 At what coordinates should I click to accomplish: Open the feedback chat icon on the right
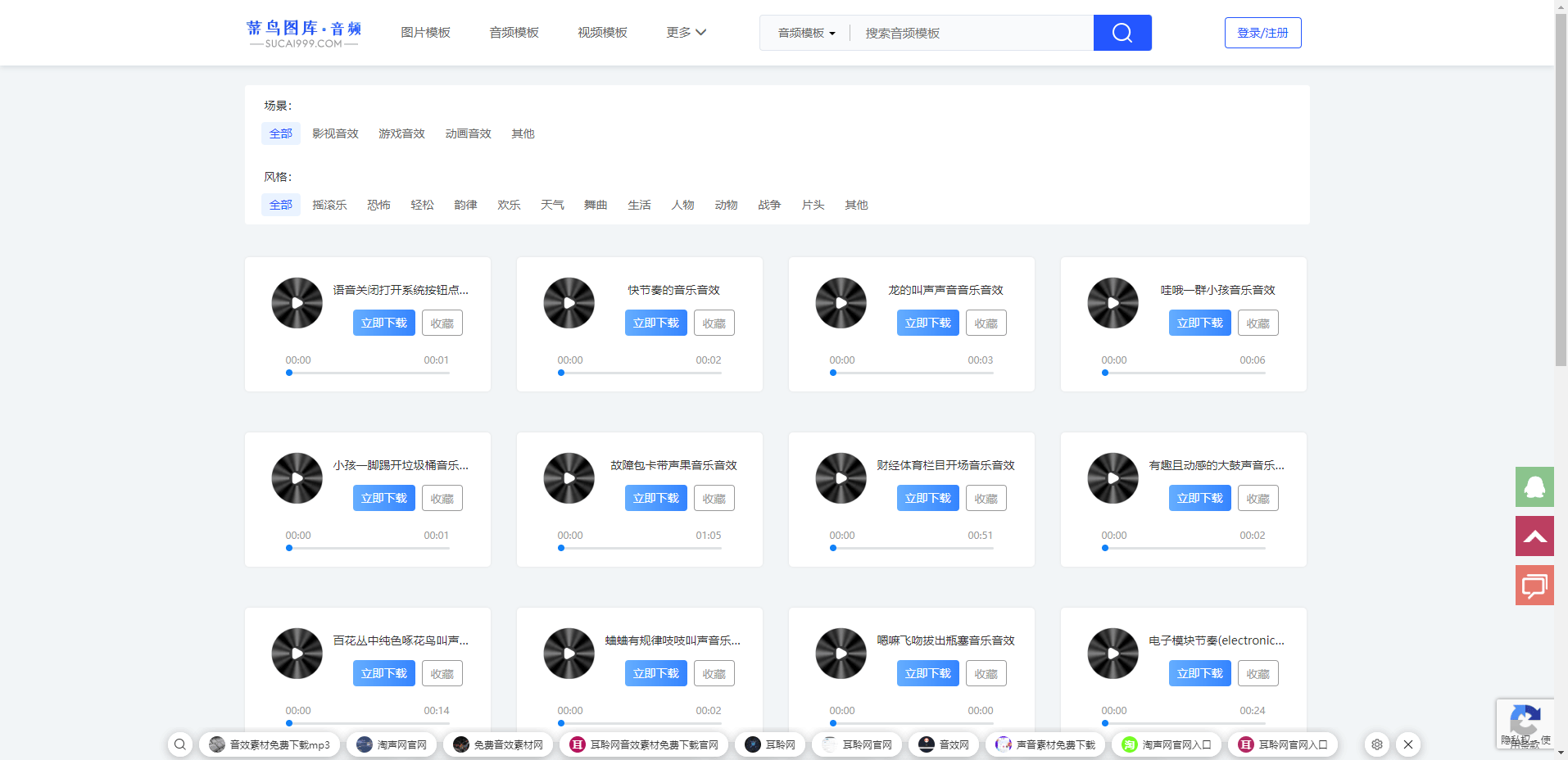[x=1533, y=585]
